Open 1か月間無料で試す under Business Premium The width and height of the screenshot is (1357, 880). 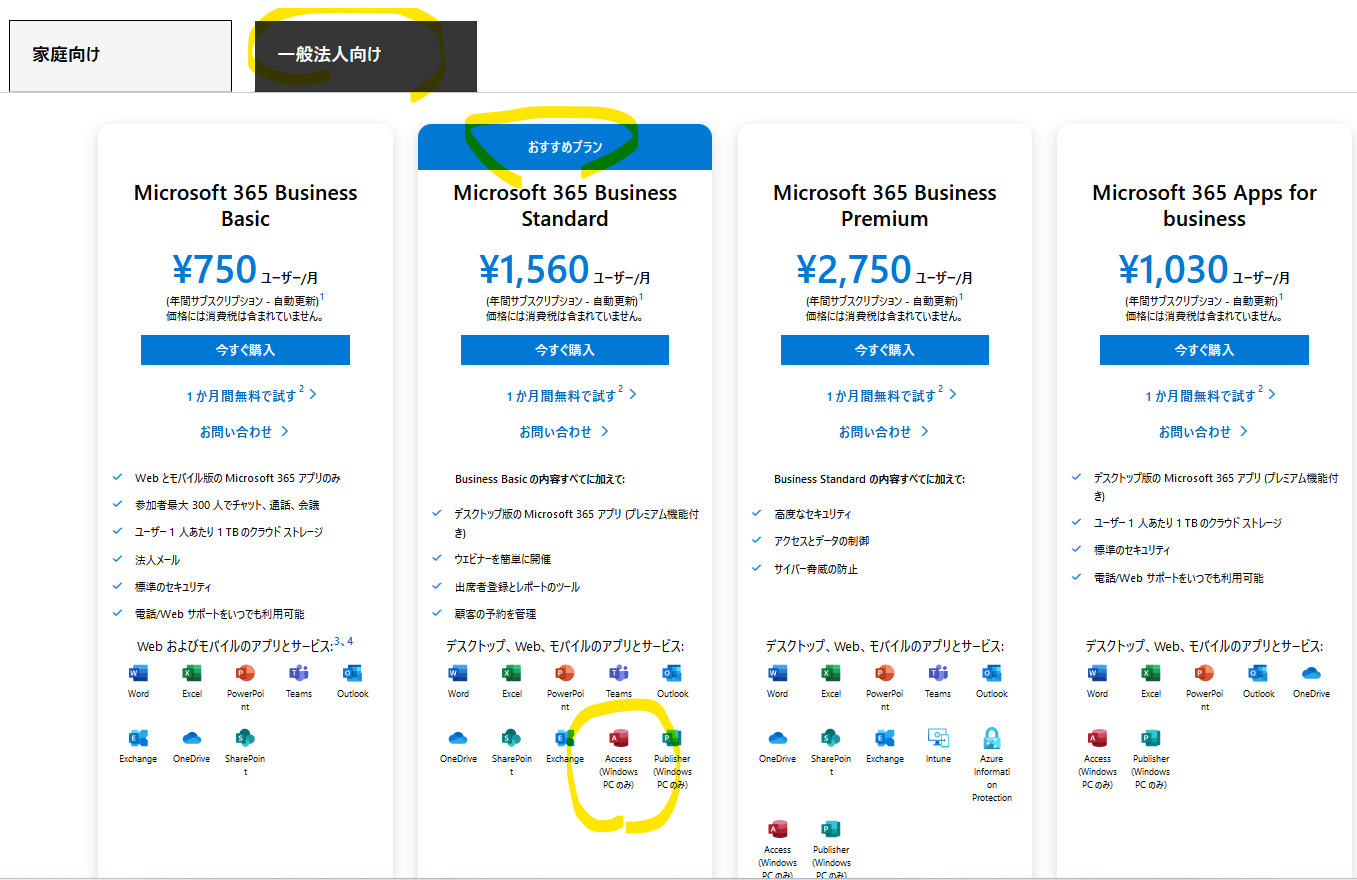[x=891, y=395]
